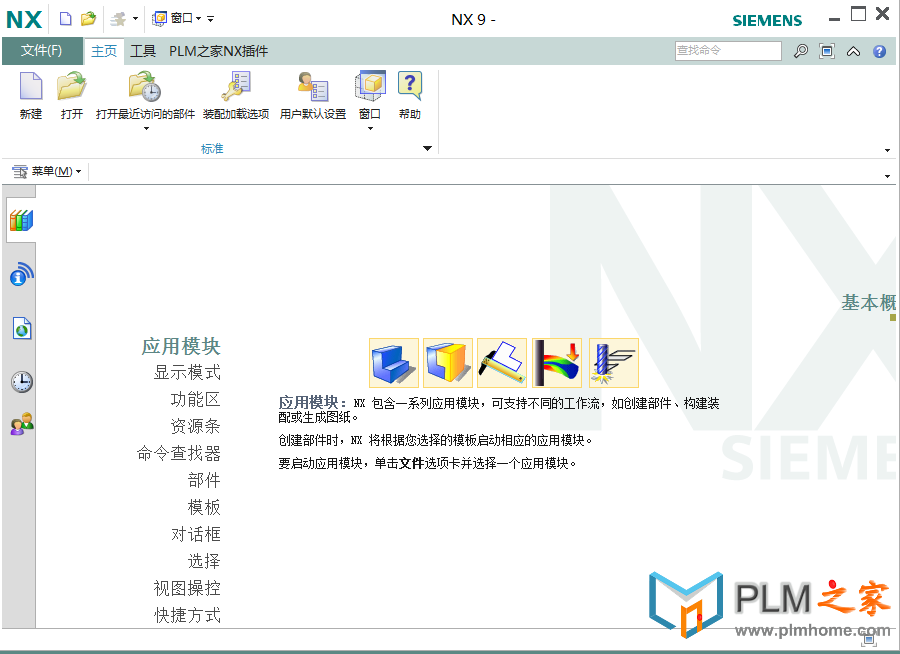
Task: Click the NX logo at top left
Action: click(24, 19)
